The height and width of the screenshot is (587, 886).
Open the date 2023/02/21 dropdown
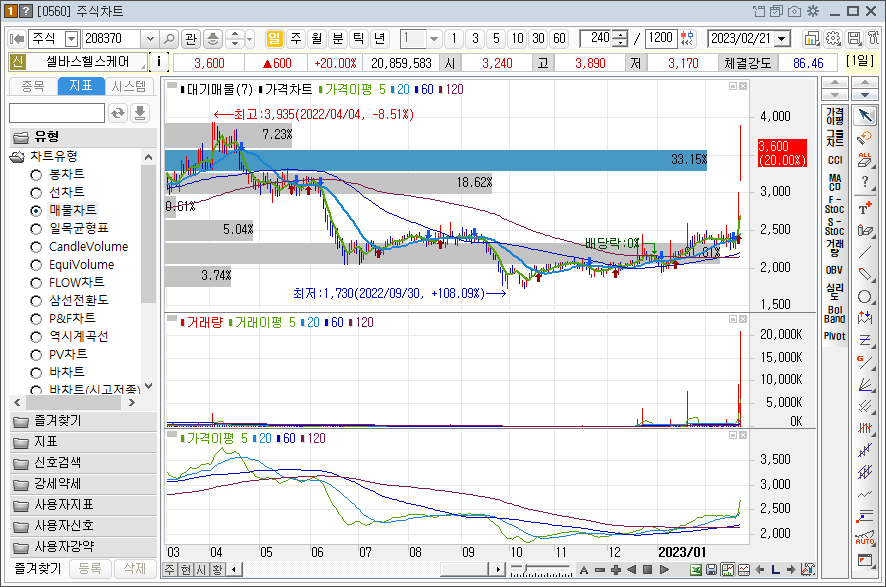(x=783, y=38)
